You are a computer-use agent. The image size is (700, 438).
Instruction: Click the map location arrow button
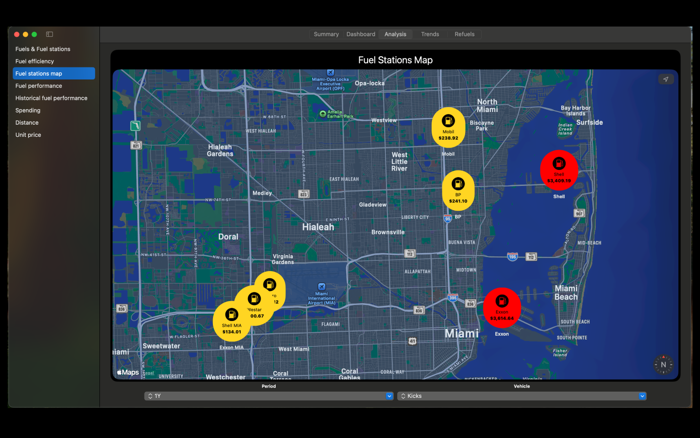coord(666,79)
